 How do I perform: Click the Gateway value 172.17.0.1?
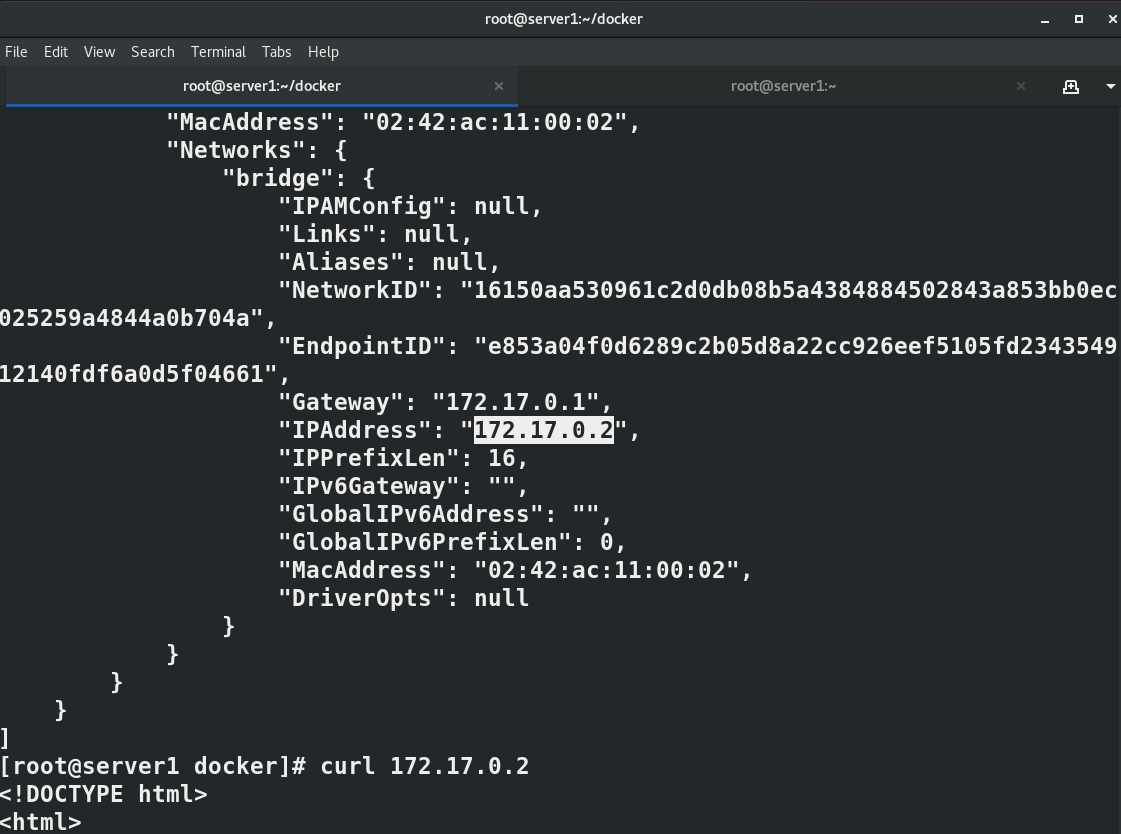515,402
